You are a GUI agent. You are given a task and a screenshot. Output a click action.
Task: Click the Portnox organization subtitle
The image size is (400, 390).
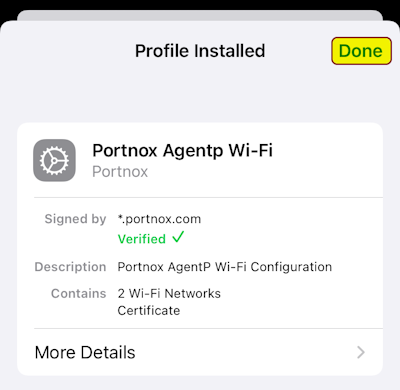click(x=120, y=172)
